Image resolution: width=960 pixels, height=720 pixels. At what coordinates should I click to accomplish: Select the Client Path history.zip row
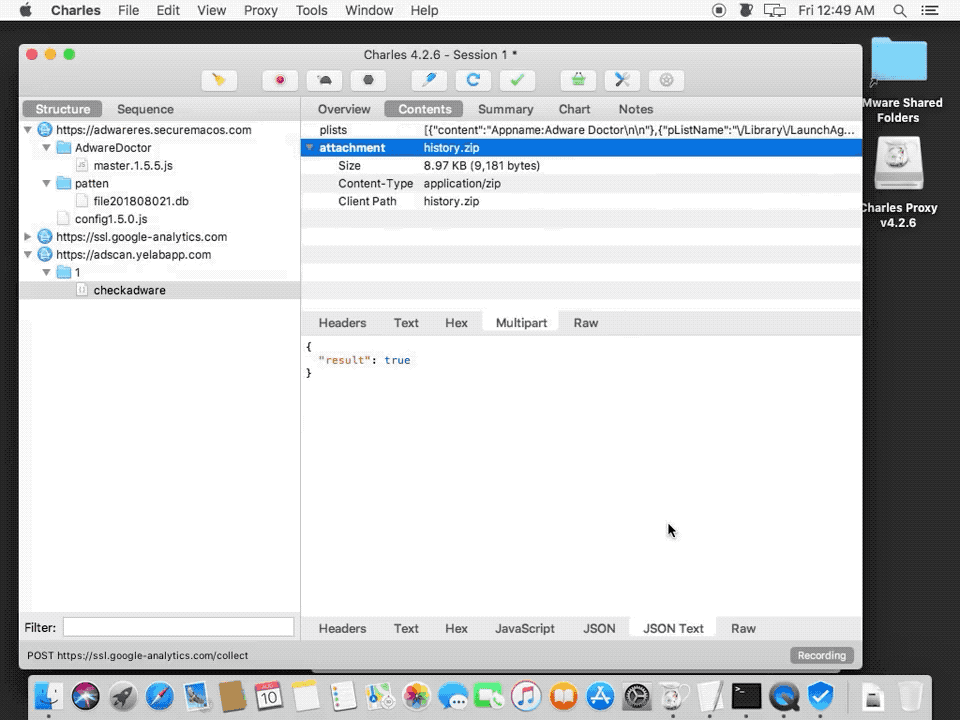pos(582,201)
